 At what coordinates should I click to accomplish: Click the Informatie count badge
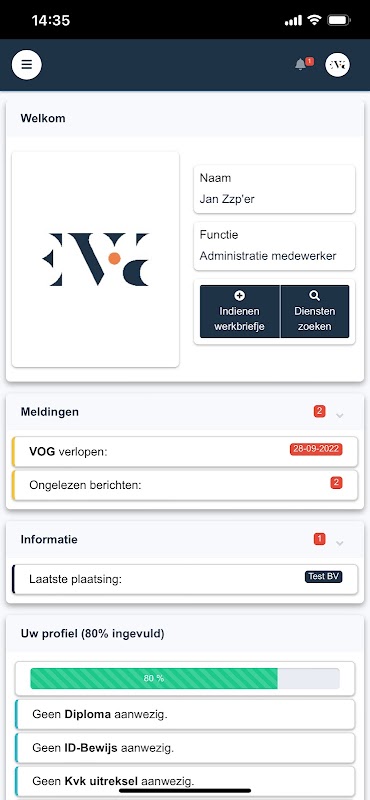pos(319,539)
